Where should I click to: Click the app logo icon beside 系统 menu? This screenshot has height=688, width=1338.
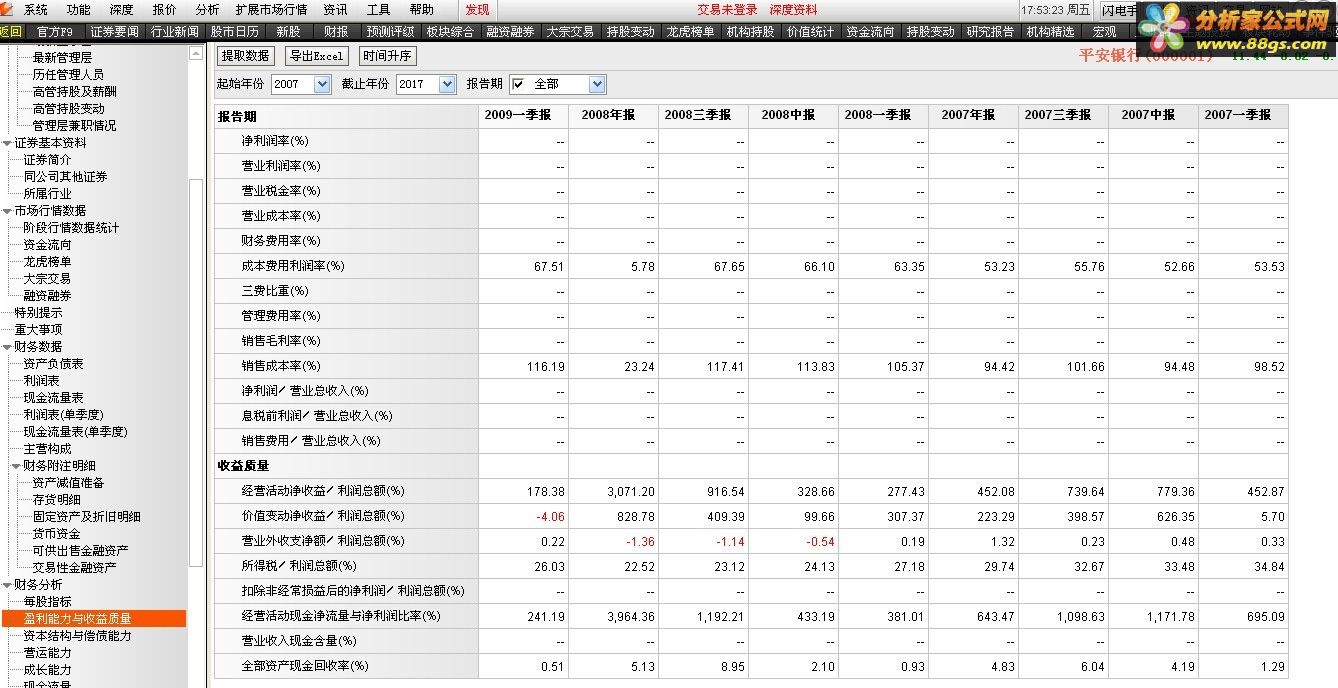click(x=7, y=9)
